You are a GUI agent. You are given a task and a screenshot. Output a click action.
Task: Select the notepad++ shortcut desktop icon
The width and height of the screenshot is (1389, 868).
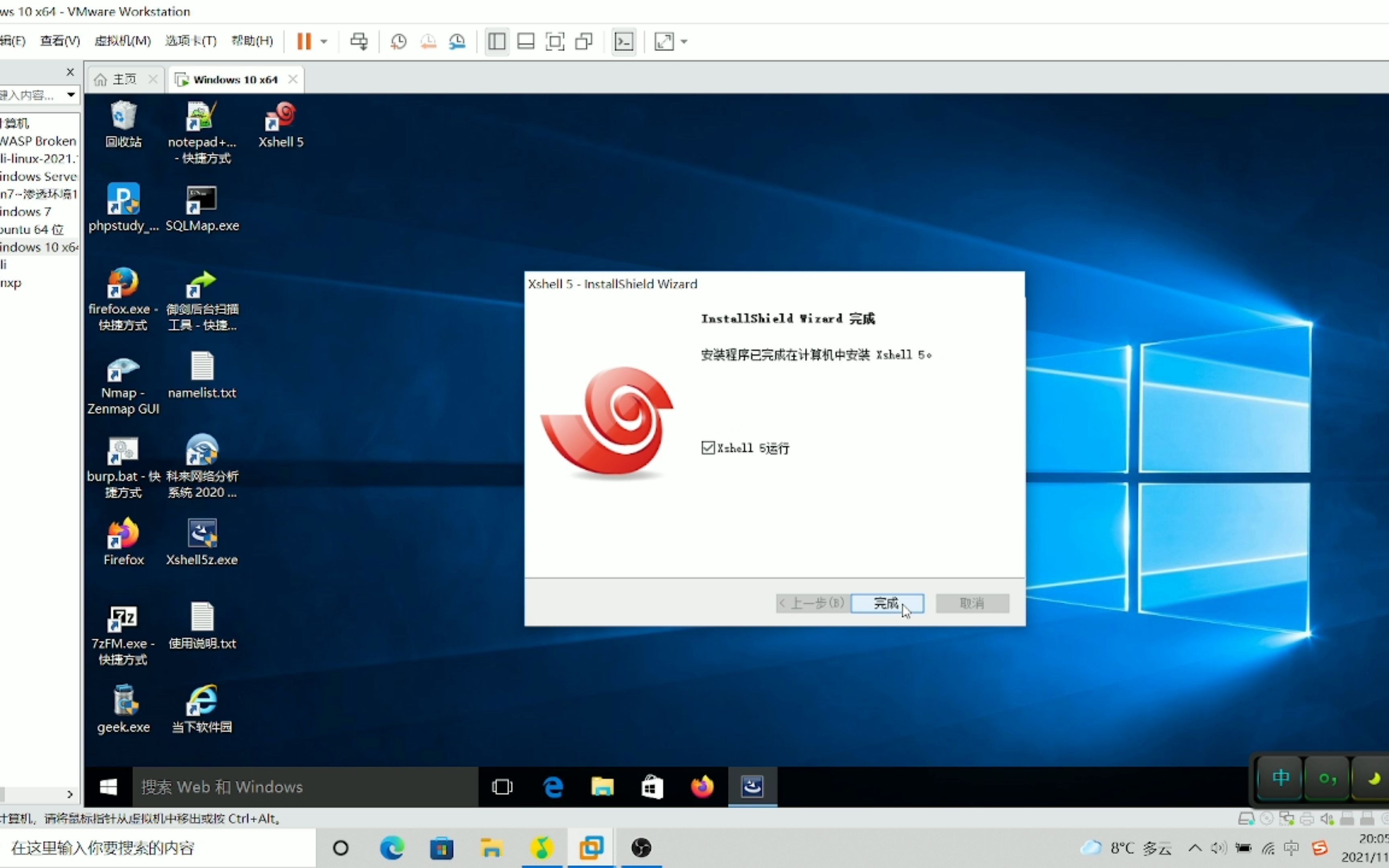click(201, 132)
